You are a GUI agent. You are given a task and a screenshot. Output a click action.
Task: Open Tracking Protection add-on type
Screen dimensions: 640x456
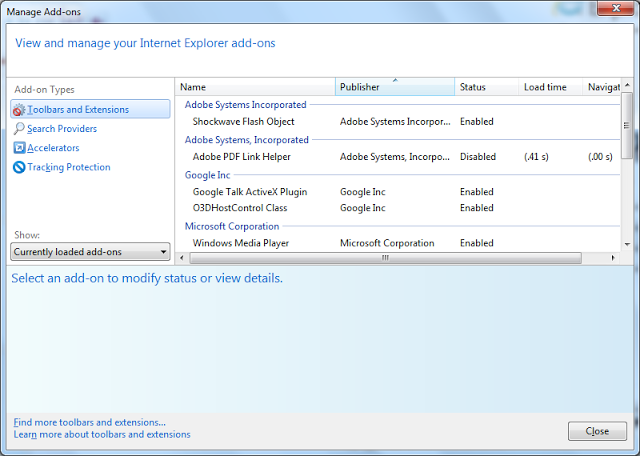click(69, 167)
